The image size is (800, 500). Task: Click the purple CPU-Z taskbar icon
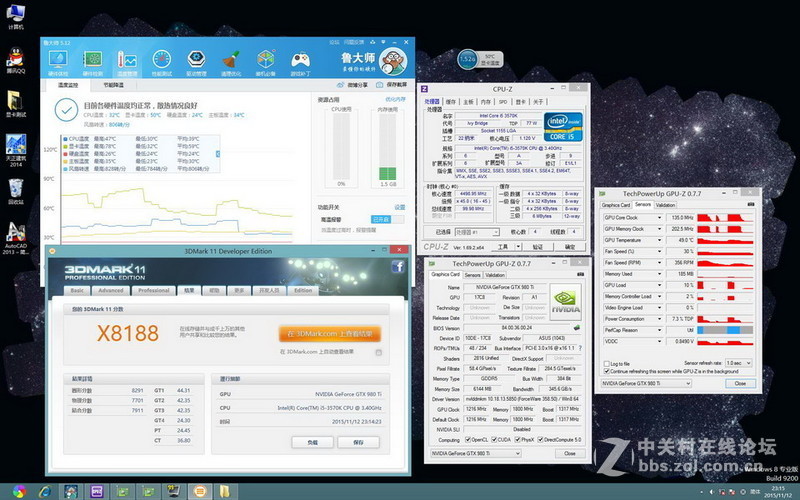click(x=96, y=491)
